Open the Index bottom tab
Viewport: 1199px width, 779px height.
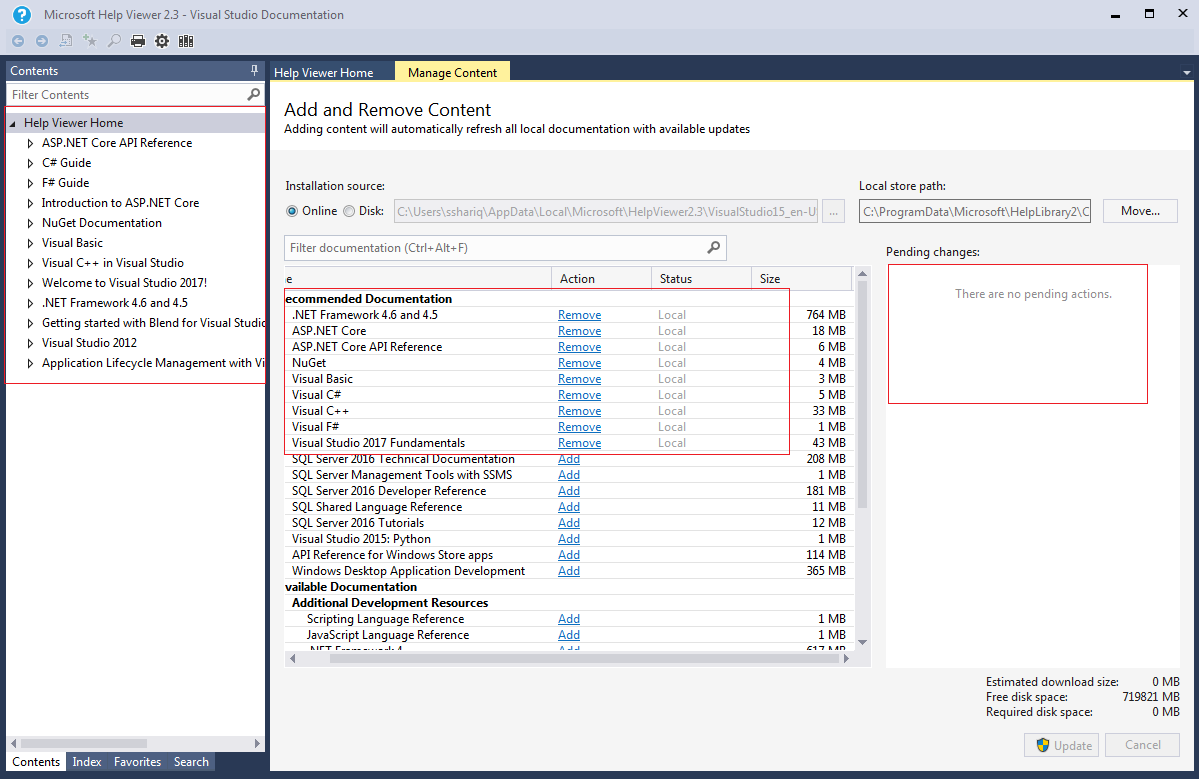(87, 761)
